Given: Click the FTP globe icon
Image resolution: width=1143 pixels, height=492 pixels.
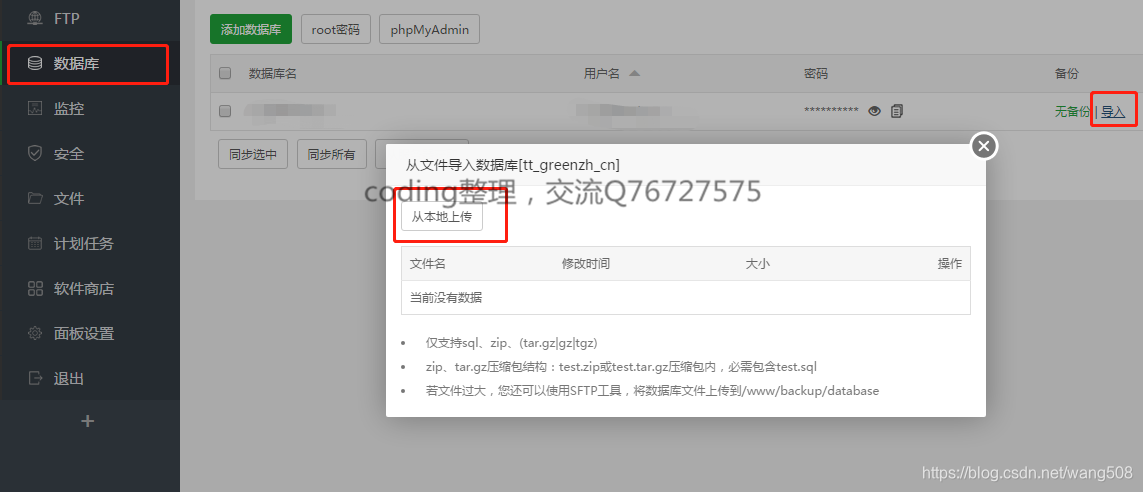Looking at the screenshot, I should coord(35,18).
